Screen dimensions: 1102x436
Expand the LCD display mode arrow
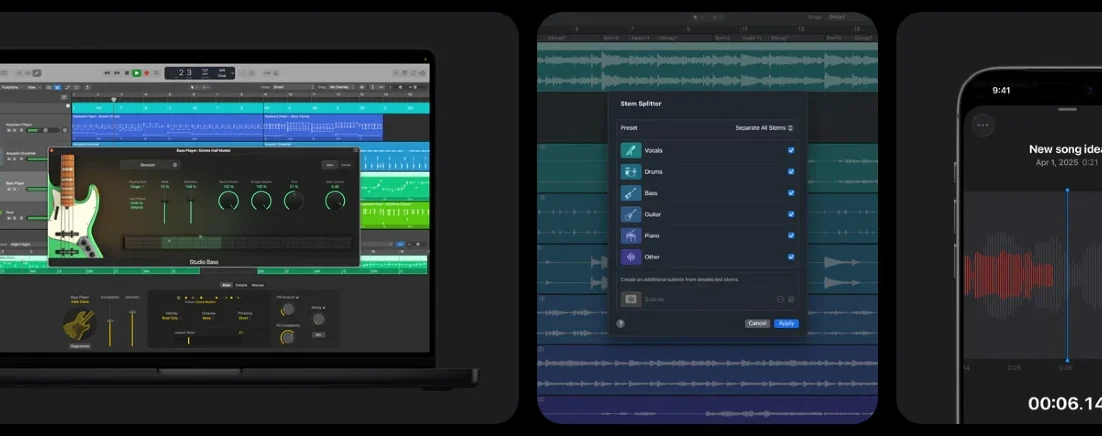point(232,73)
